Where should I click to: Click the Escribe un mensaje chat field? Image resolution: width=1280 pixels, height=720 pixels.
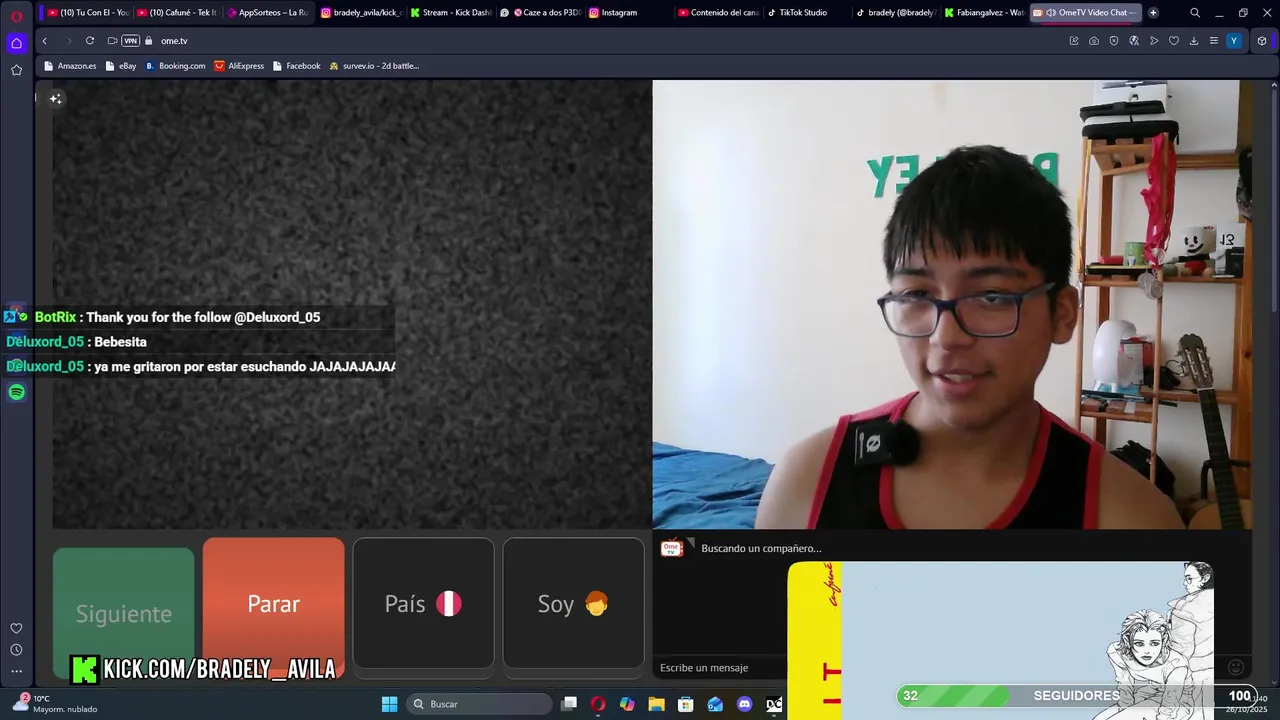[x=720, y=668]
